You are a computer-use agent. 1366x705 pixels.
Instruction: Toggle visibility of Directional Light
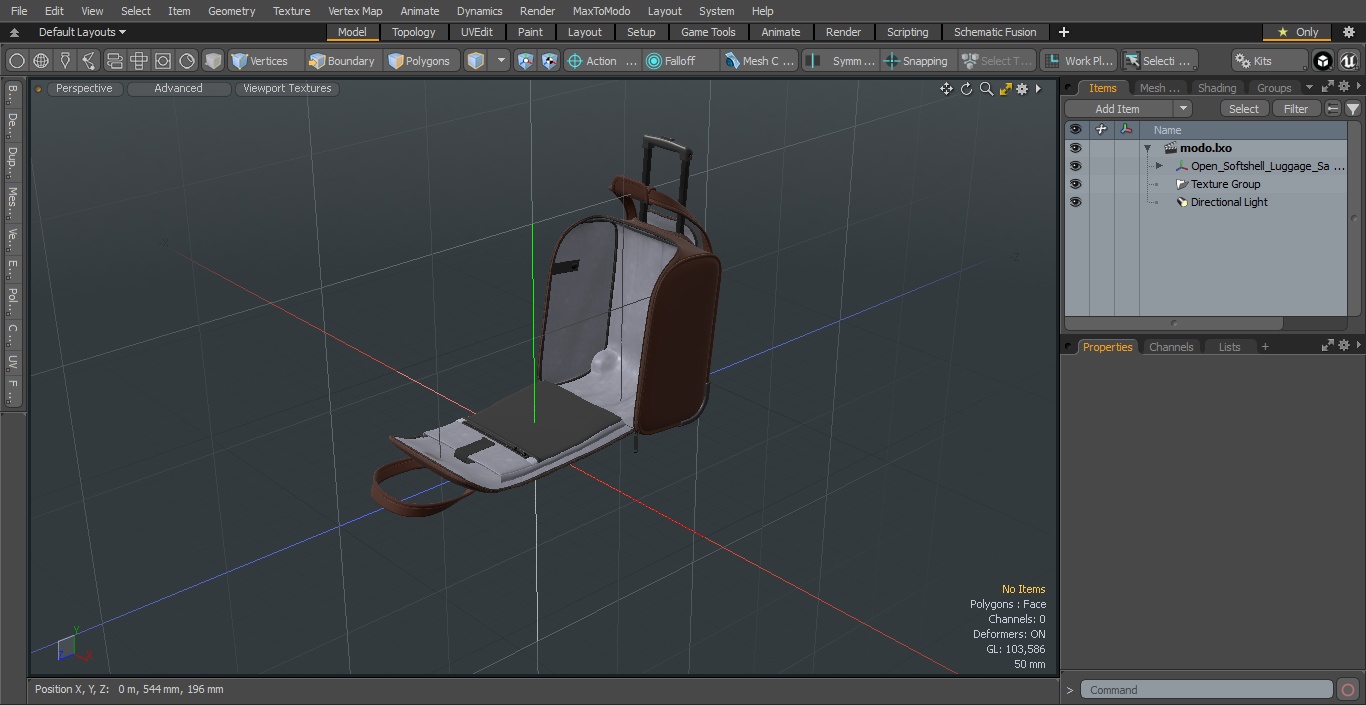1075,202
